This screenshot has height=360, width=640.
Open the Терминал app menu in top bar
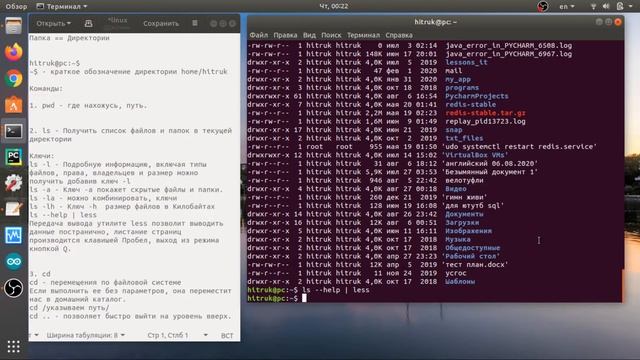[62, 6]
